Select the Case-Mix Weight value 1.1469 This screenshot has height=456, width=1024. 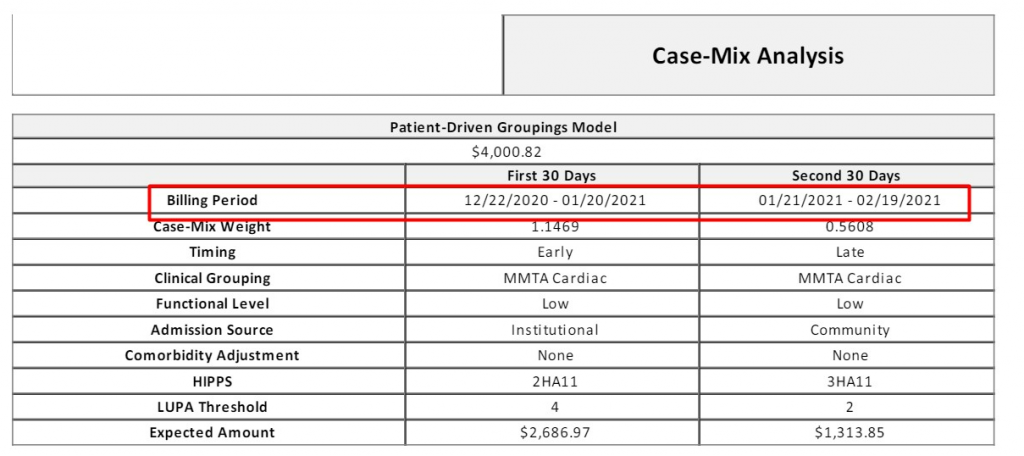click(555, 227)
